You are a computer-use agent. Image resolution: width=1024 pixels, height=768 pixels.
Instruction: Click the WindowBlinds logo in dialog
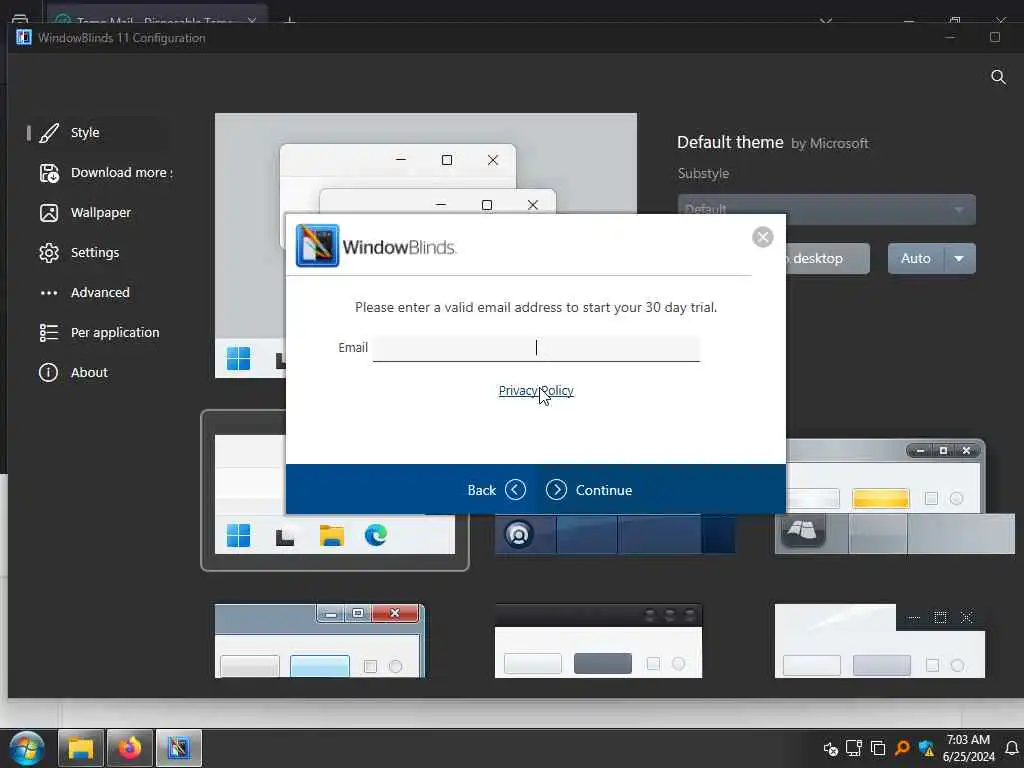tap(317, 246)
